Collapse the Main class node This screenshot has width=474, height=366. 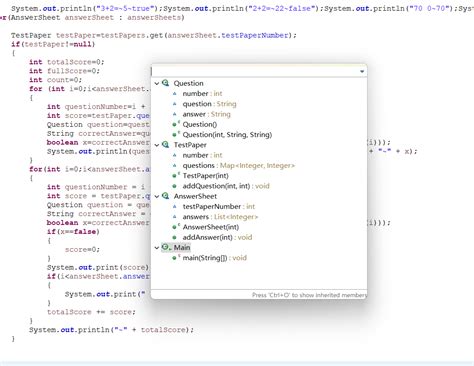click(157, 248)
